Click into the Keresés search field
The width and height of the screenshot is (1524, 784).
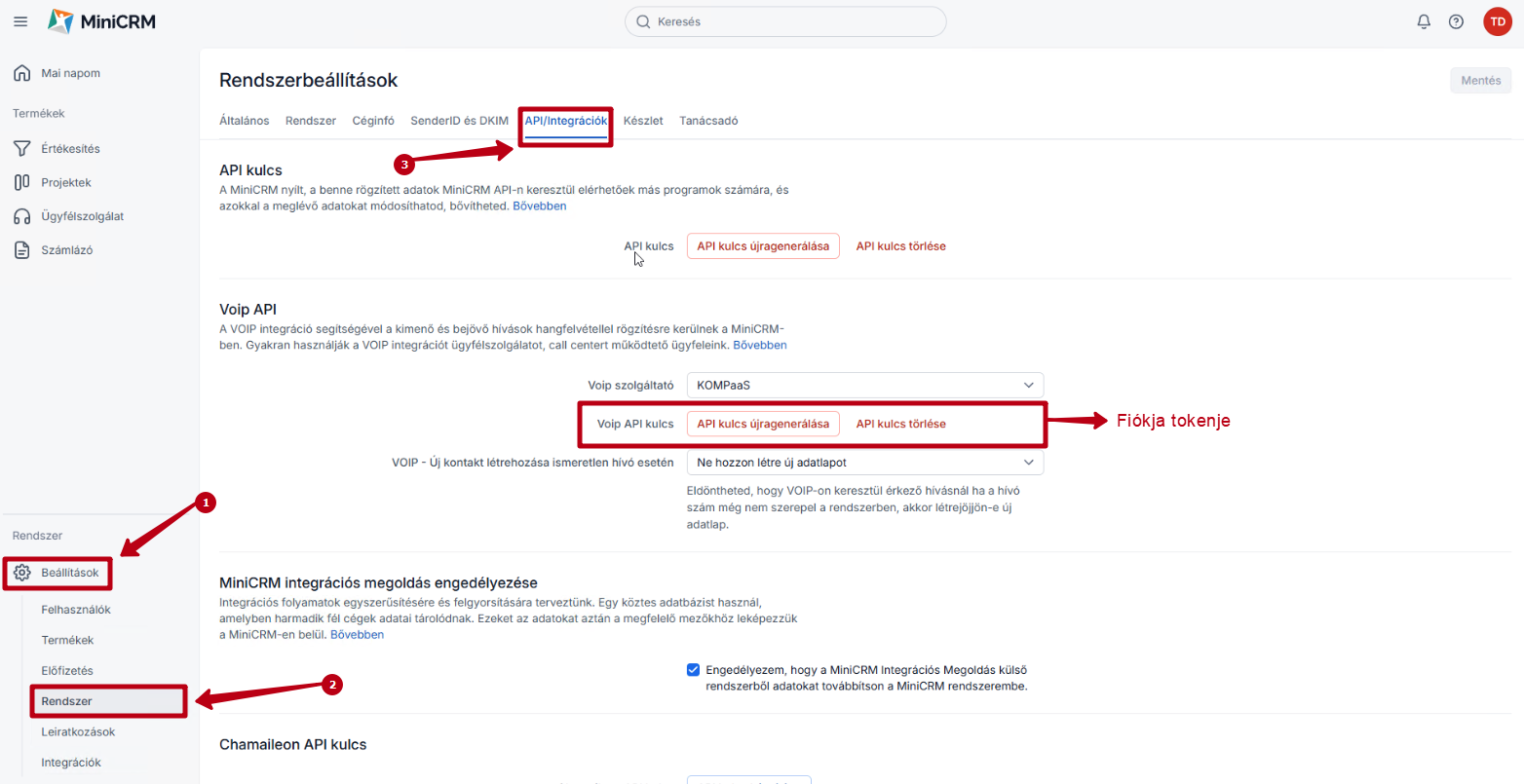tap(785, 21)
